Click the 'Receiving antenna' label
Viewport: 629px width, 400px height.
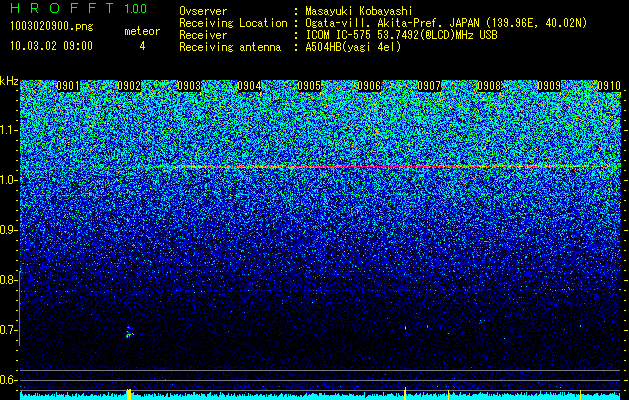pyautogui.click(x=230, y=47)
